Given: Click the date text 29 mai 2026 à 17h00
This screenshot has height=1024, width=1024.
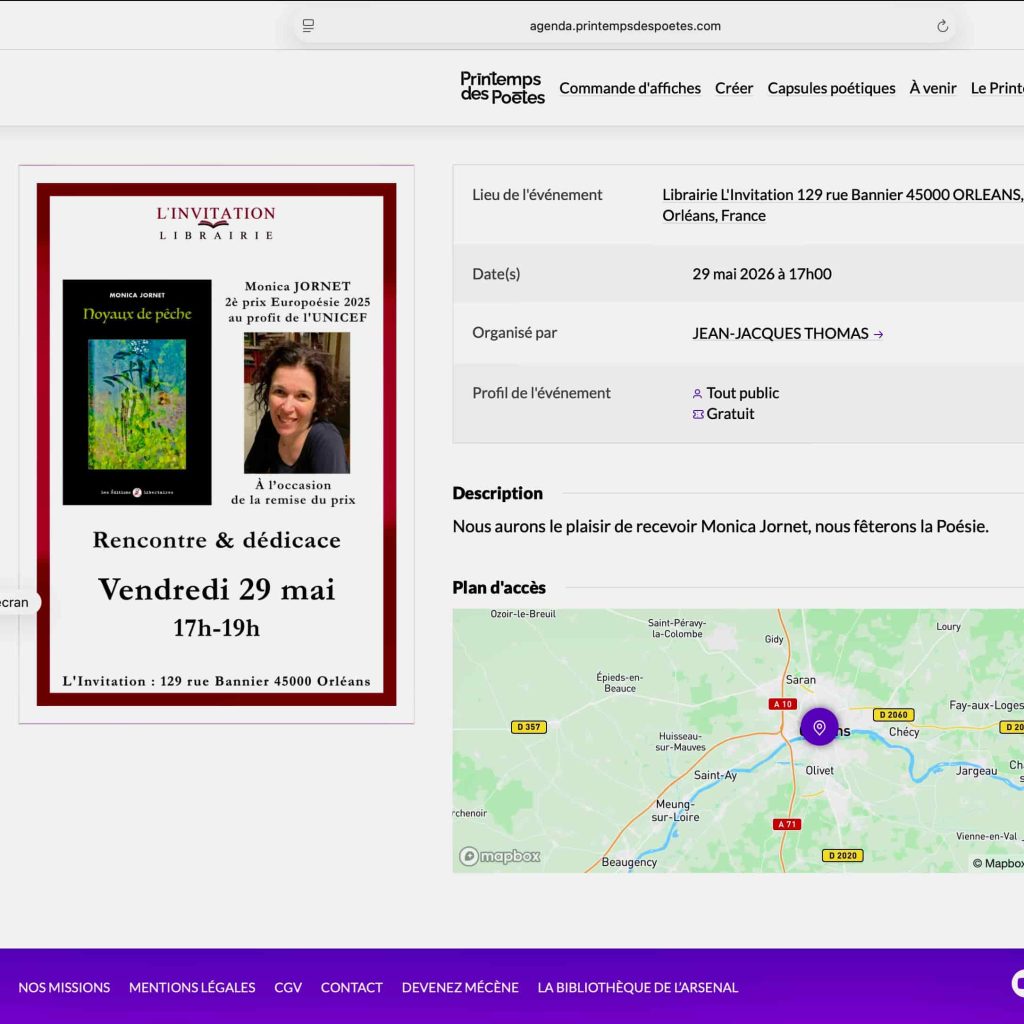Looking at the screenshot, I should click(x=761, y=274).
